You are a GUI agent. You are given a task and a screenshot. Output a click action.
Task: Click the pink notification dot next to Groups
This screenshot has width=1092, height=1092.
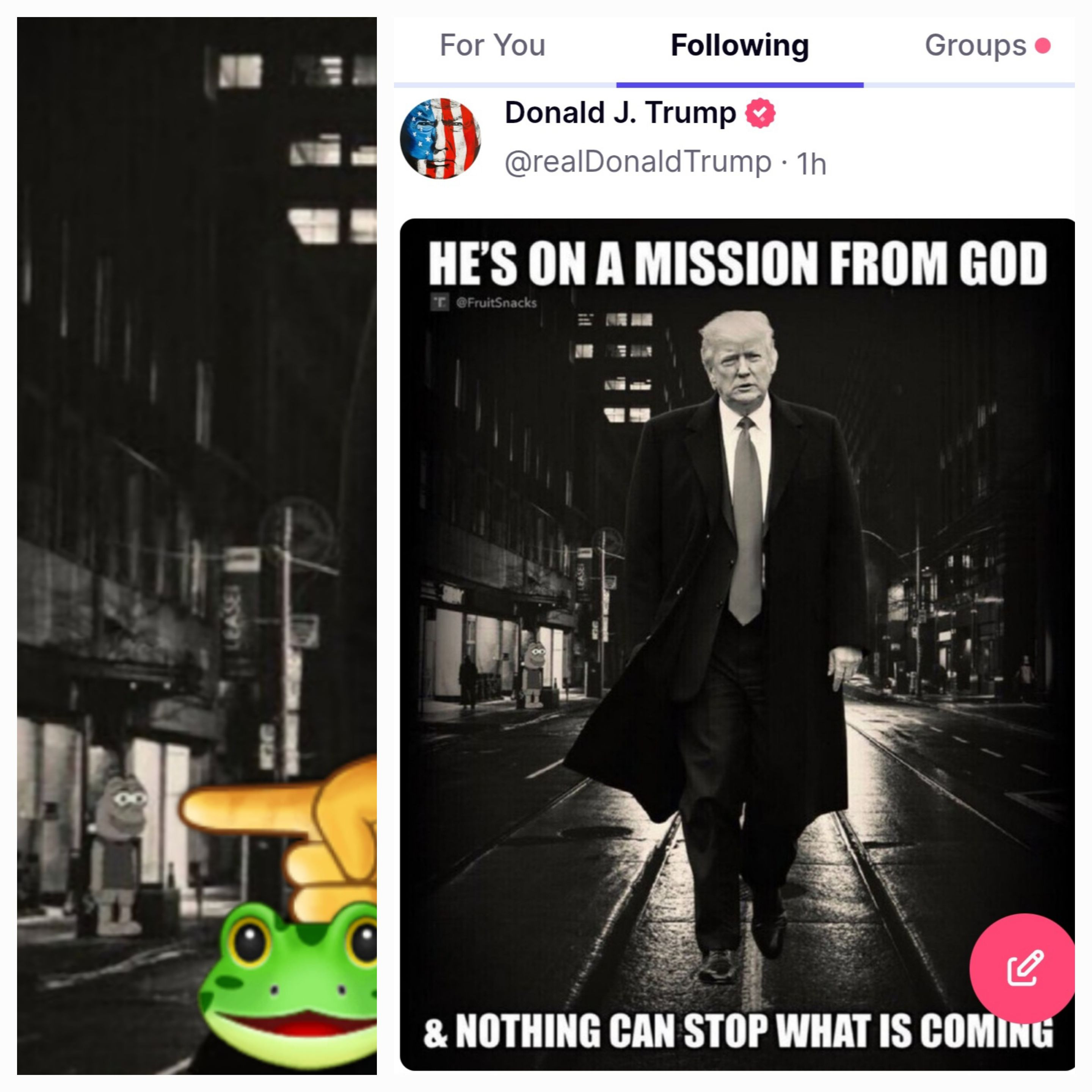[x=1043, y=46]
